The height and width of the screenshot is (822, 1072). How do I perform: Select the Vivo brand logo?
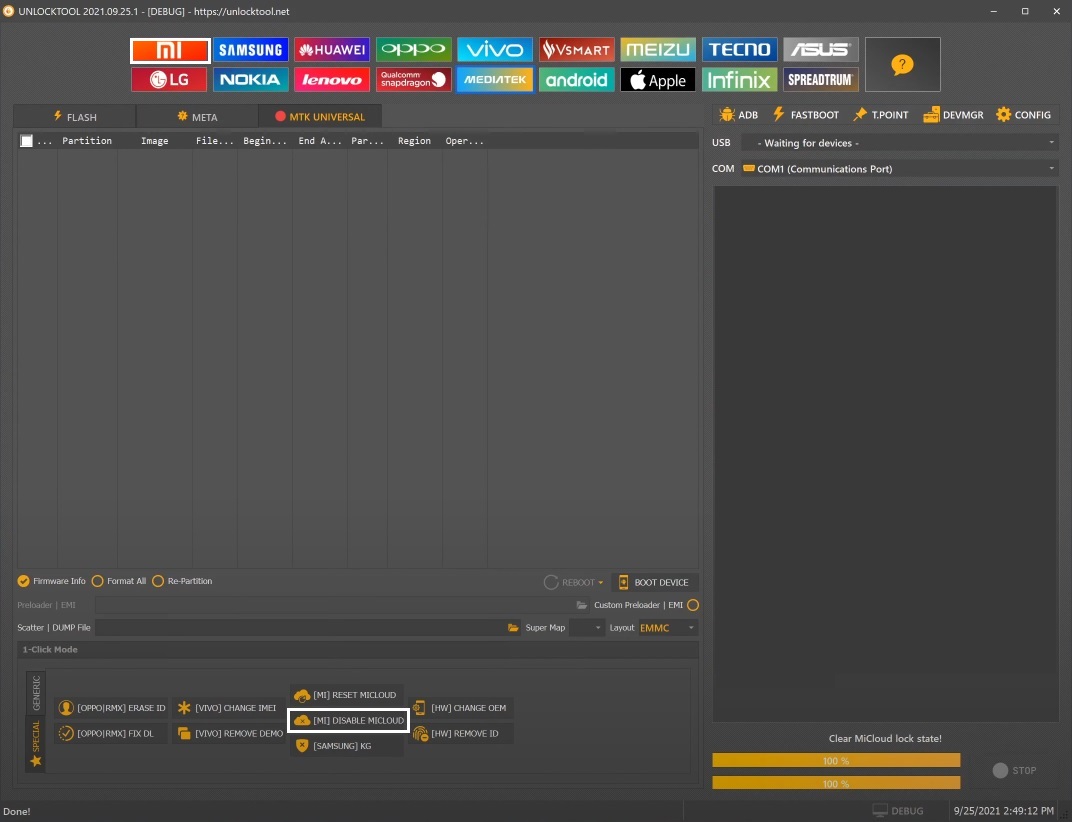(495, 50)
